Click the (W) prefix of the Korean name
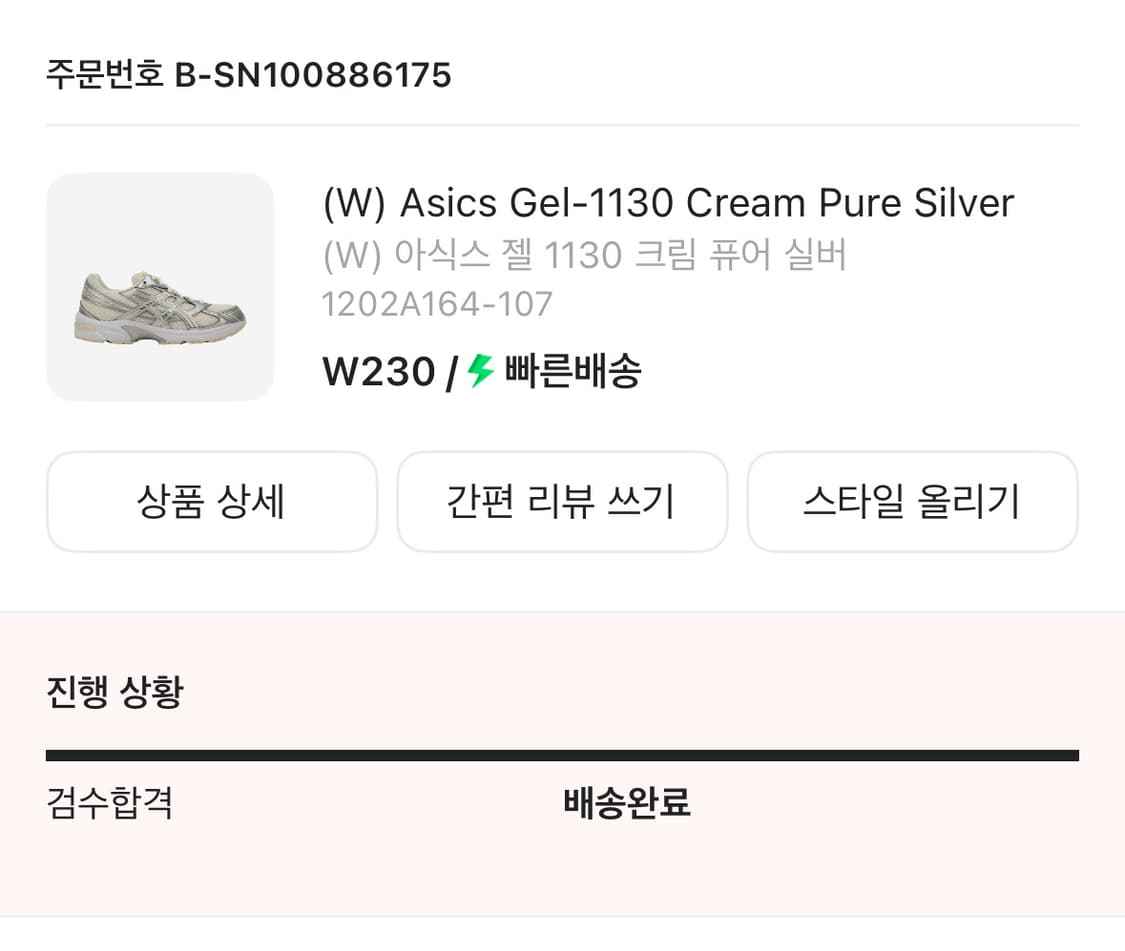Screen dimensions: 1125x951 352,255
